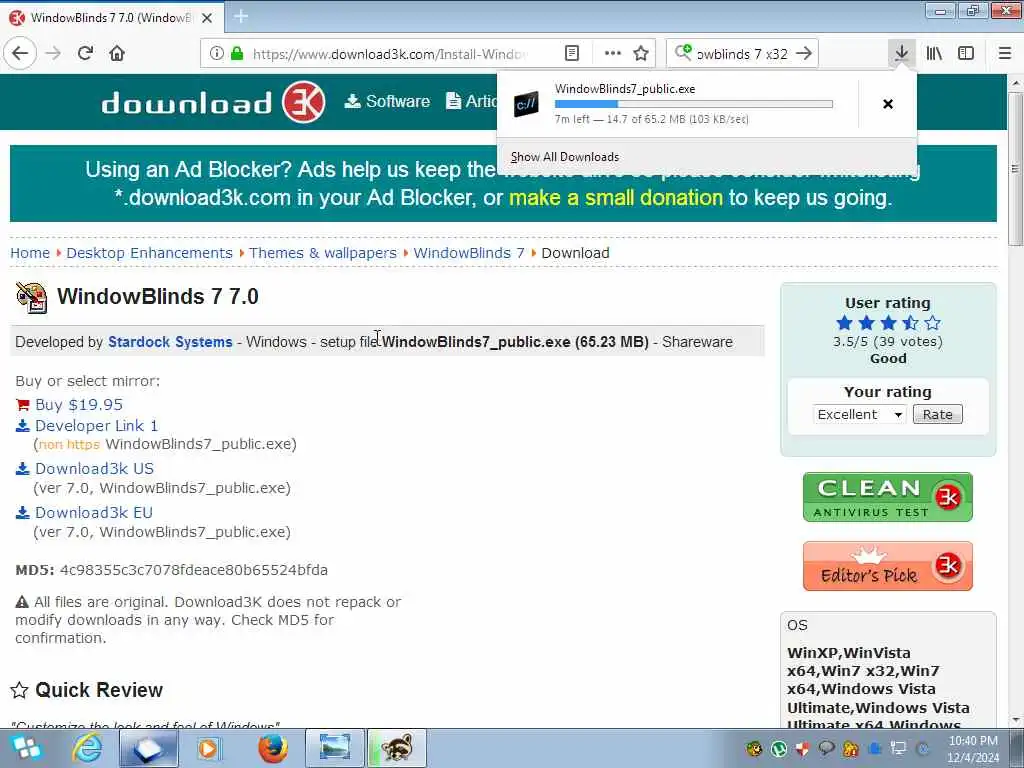Open the Software menu

click(x=387, y=101)
